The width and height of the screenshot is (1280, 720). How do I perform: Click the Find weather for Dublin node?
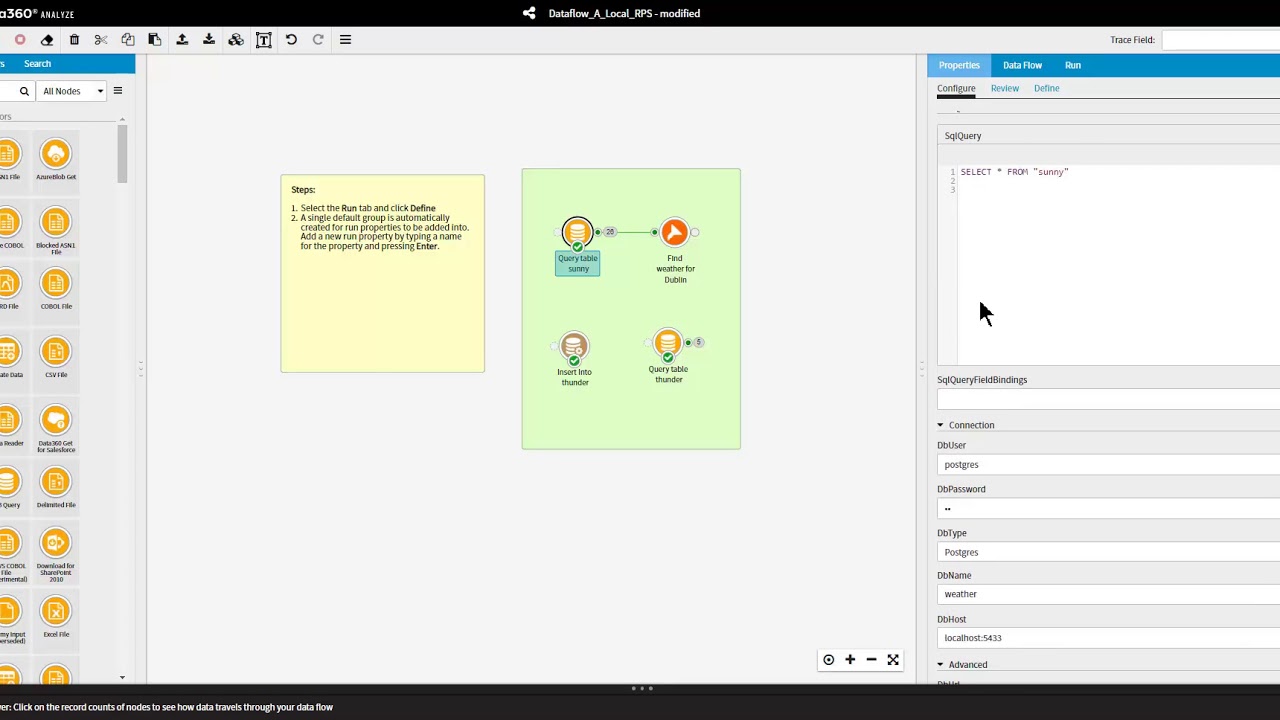coord(674,233)
